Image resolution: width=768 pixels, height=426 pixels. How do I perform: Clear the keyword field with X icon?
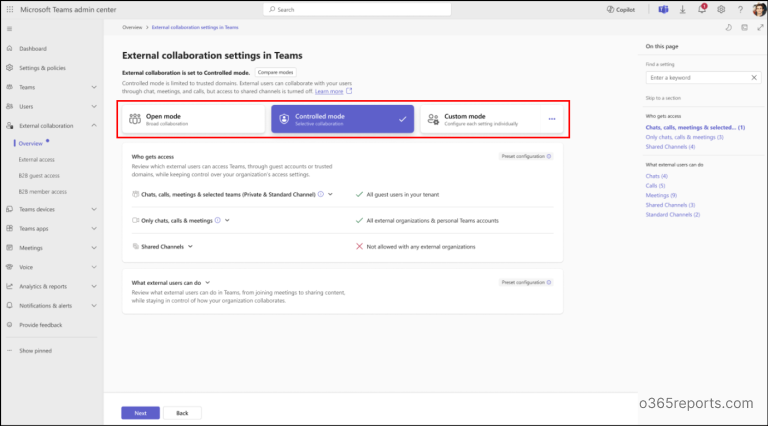[x=754, y=78]
